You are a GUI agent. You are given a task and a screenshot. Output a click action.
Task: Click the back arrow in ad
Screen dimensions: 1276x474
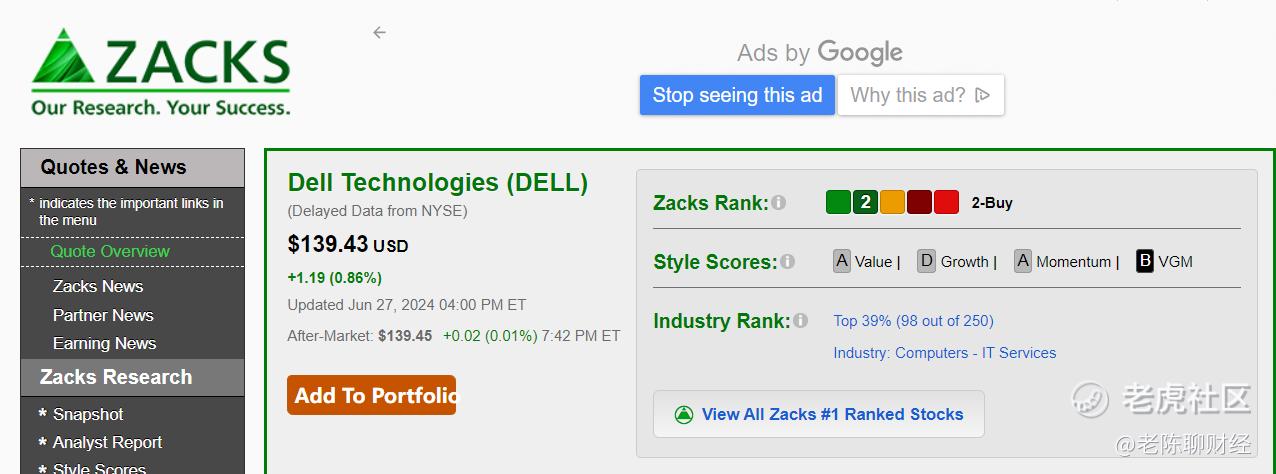pyautogui.click(x=379, y=32)
